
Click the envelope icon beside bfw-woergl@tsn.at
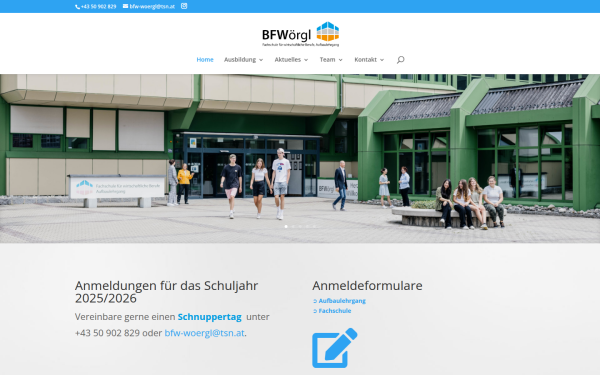tap(125, 6)
